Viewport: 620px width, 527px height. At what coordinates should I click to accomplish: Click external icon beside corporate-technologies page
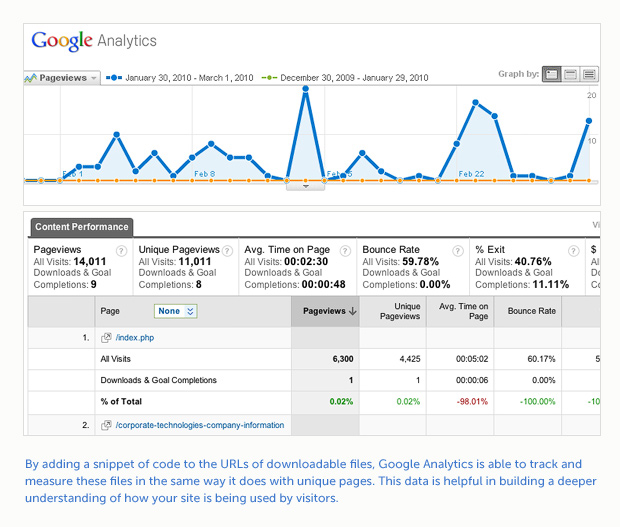pyautogui.click(x=106, y=425)
